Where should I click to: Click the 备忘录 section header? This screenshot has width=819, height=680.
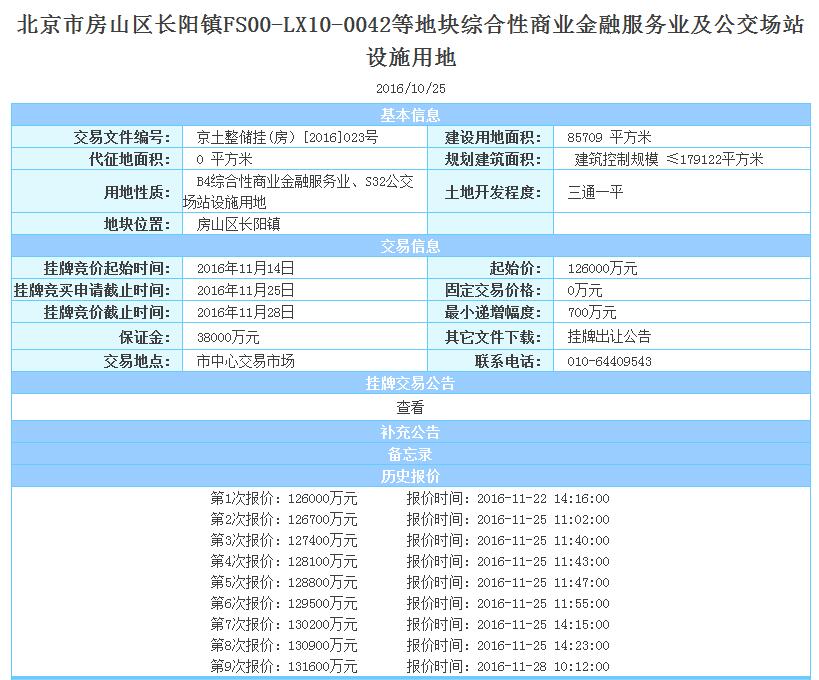410,454
